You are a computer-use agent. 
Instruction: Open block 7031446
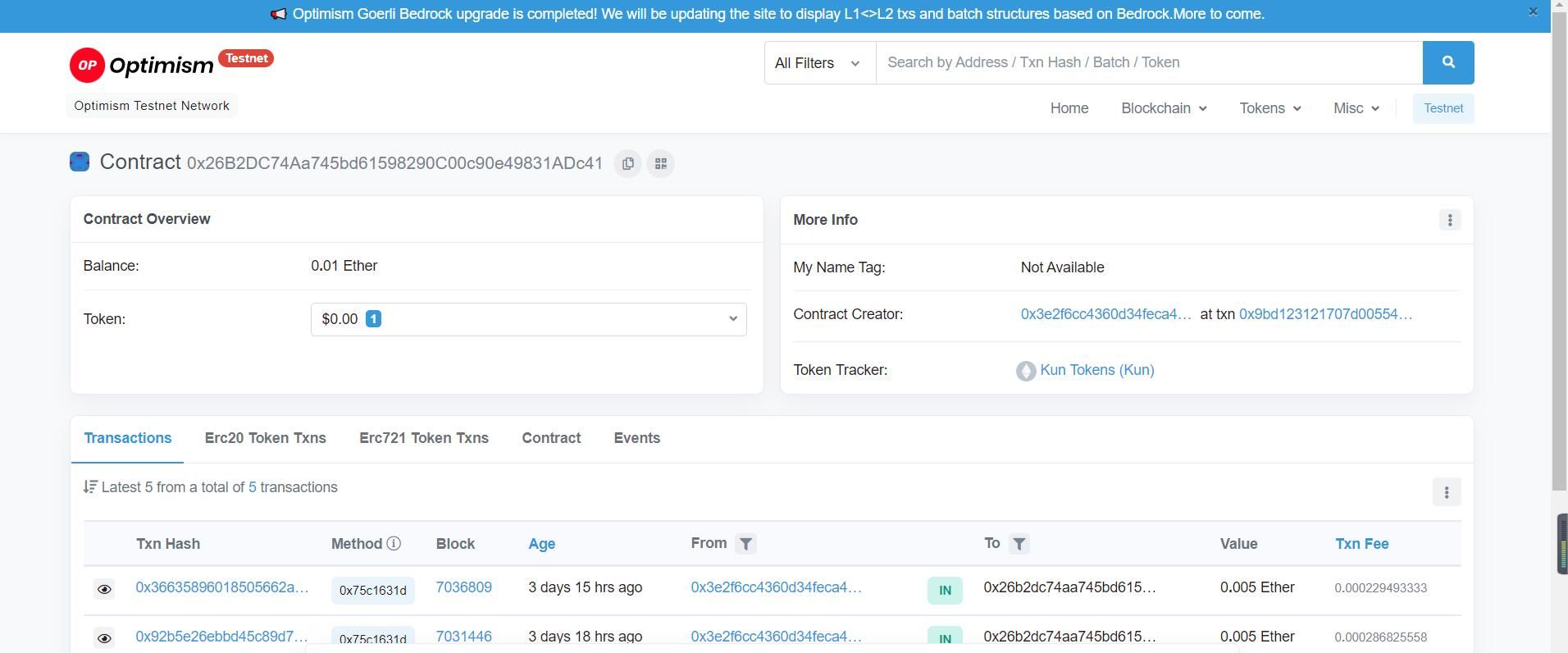463,637
